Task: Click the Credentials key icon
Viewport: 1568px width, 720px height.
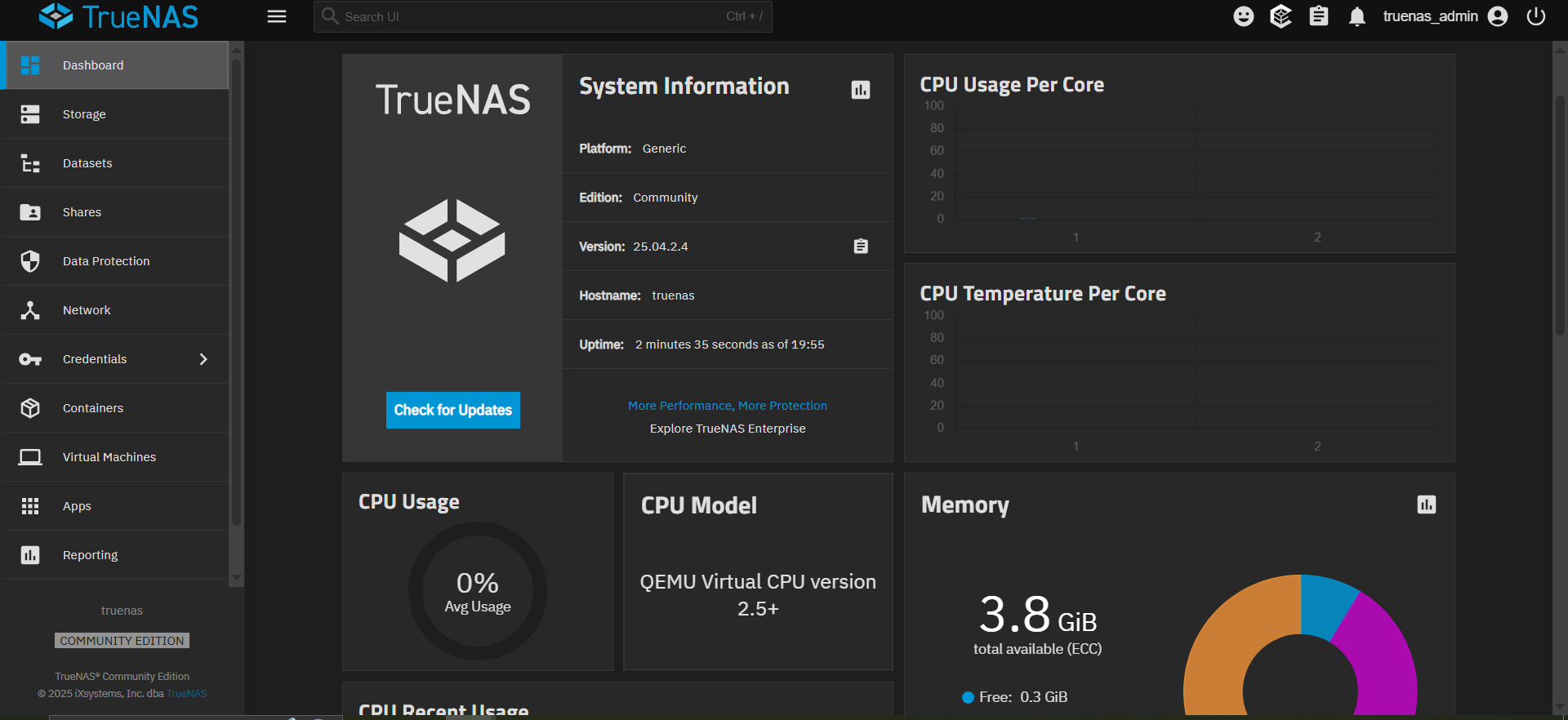Action: [30, 359]
